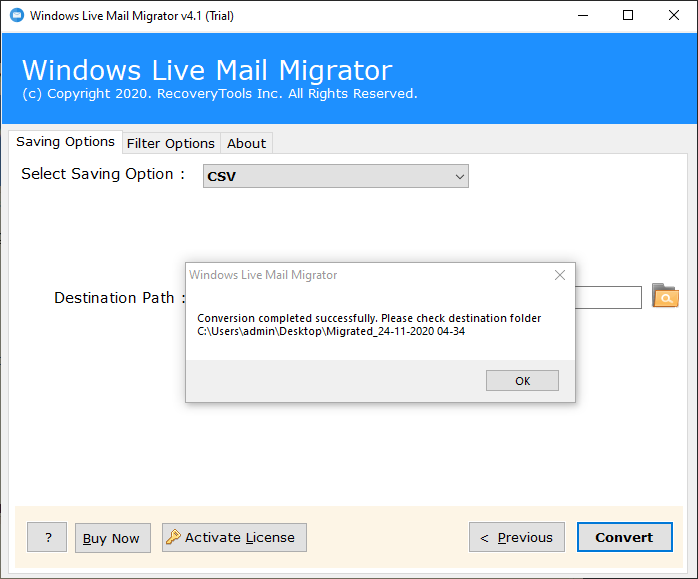Screen dimensions: 698x579
Task: Close the Windows Live Mail Migrator window
Action: point(674,16)
